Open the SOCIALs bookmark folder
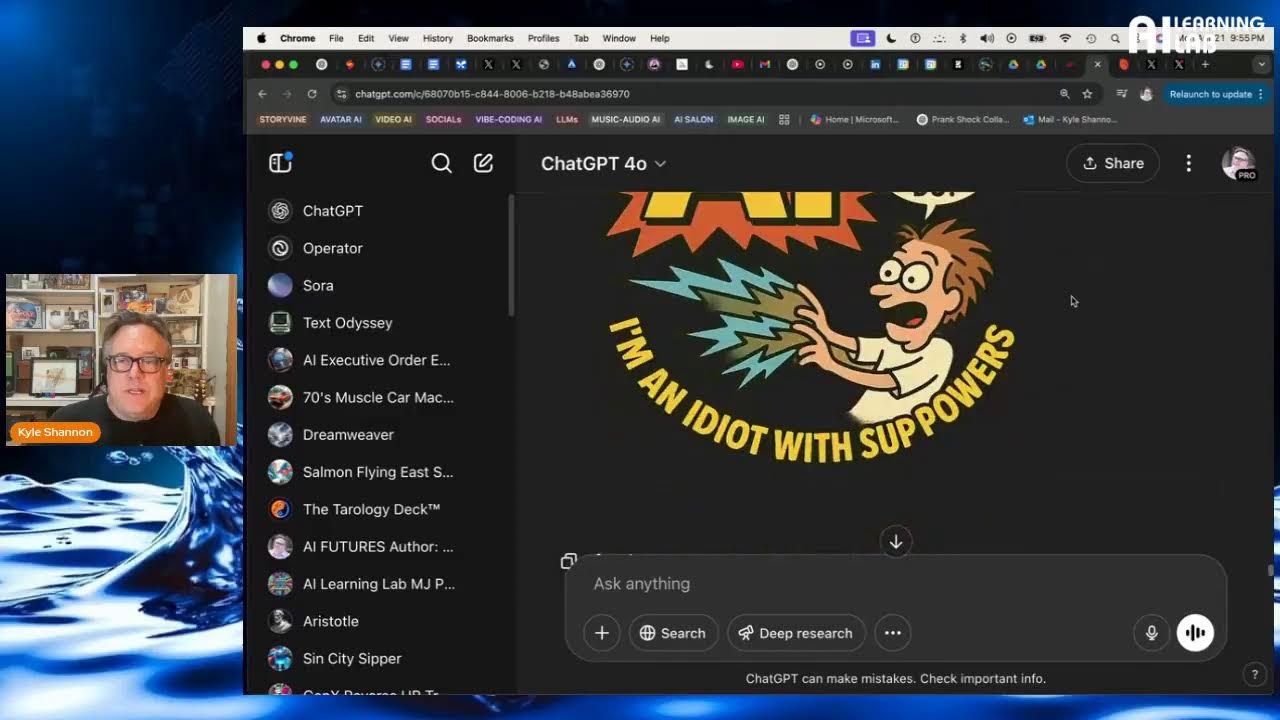Viewport: 1280px width, 720px height. click(x=443, y=120)
